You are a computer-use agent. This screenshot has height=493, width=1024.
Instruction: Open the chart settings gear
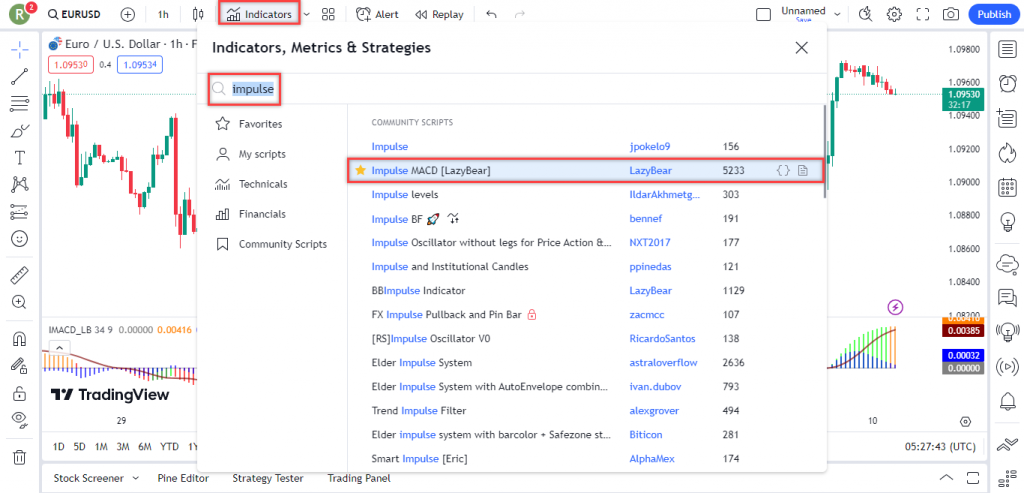894,14
